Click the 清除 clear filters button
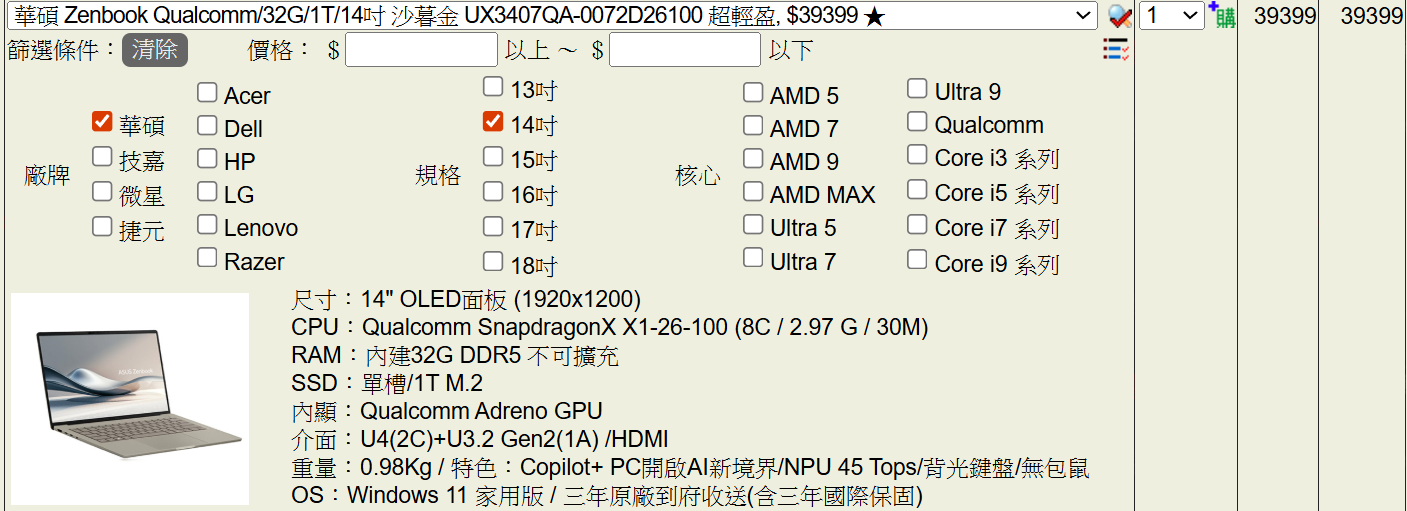The height and width of the screenshot is (511, 1407). [x=155, y=50]
